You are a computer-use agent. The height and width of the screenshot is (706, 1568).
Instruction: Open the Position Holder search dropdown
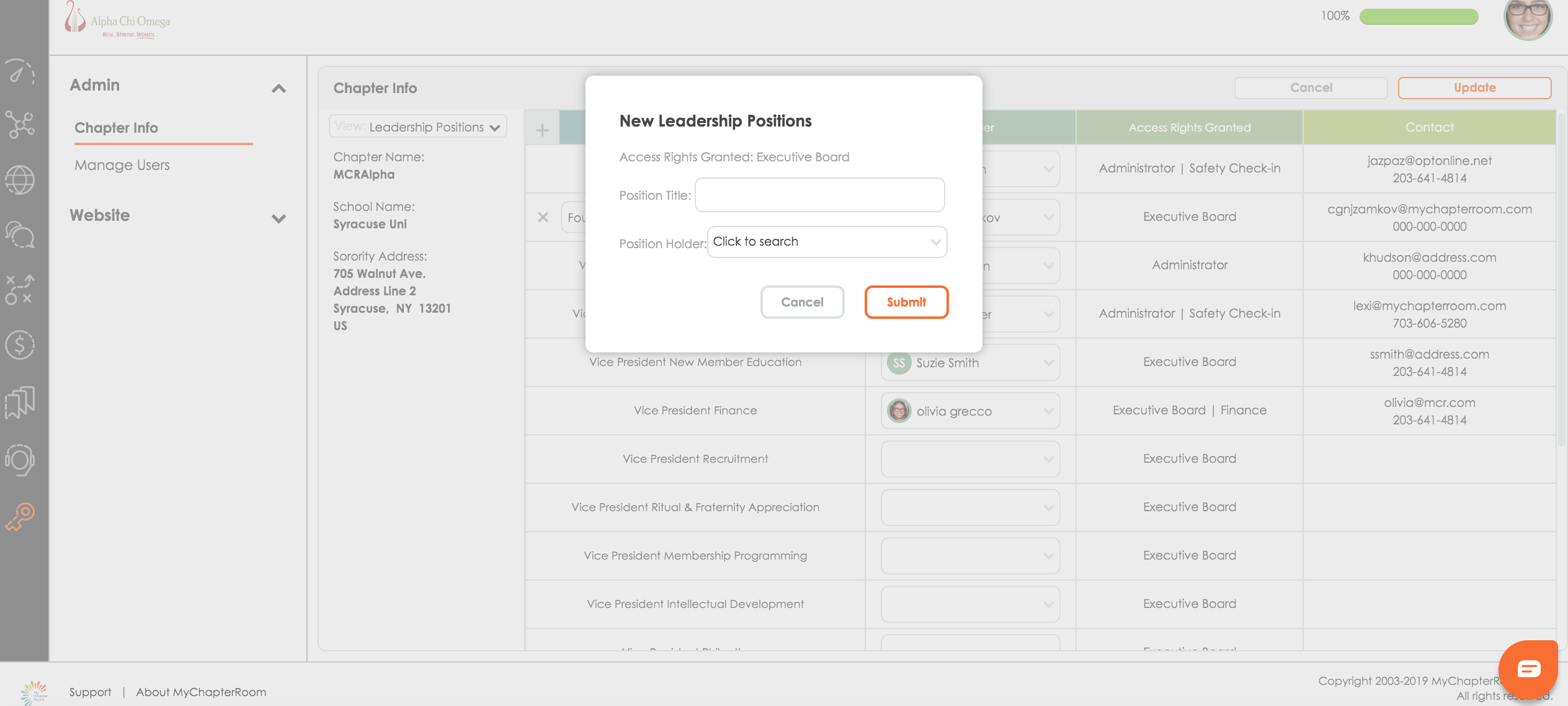click(x=826, y=242)
